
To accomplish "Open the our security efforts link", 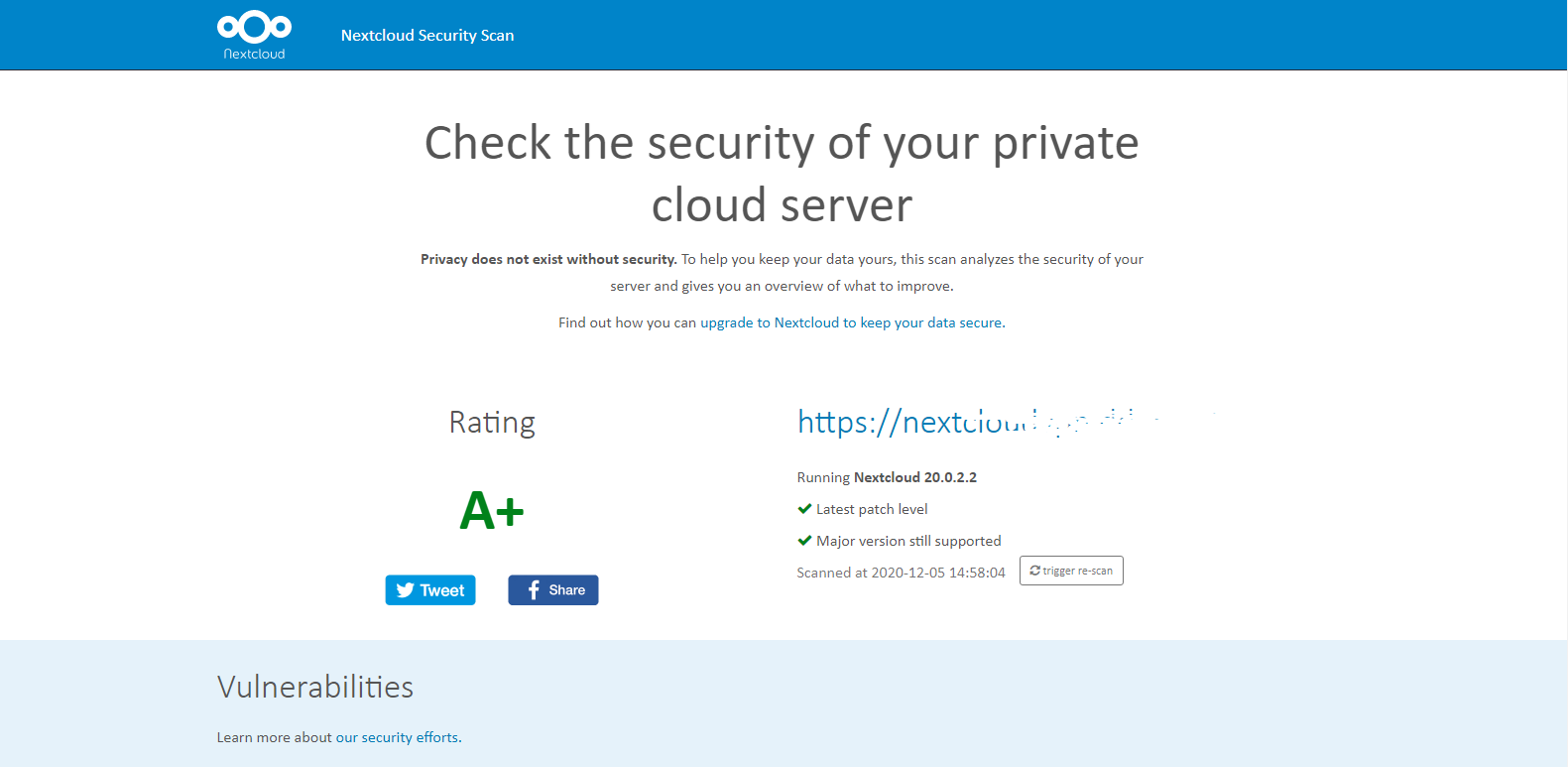I will click(x=399, y=737).
